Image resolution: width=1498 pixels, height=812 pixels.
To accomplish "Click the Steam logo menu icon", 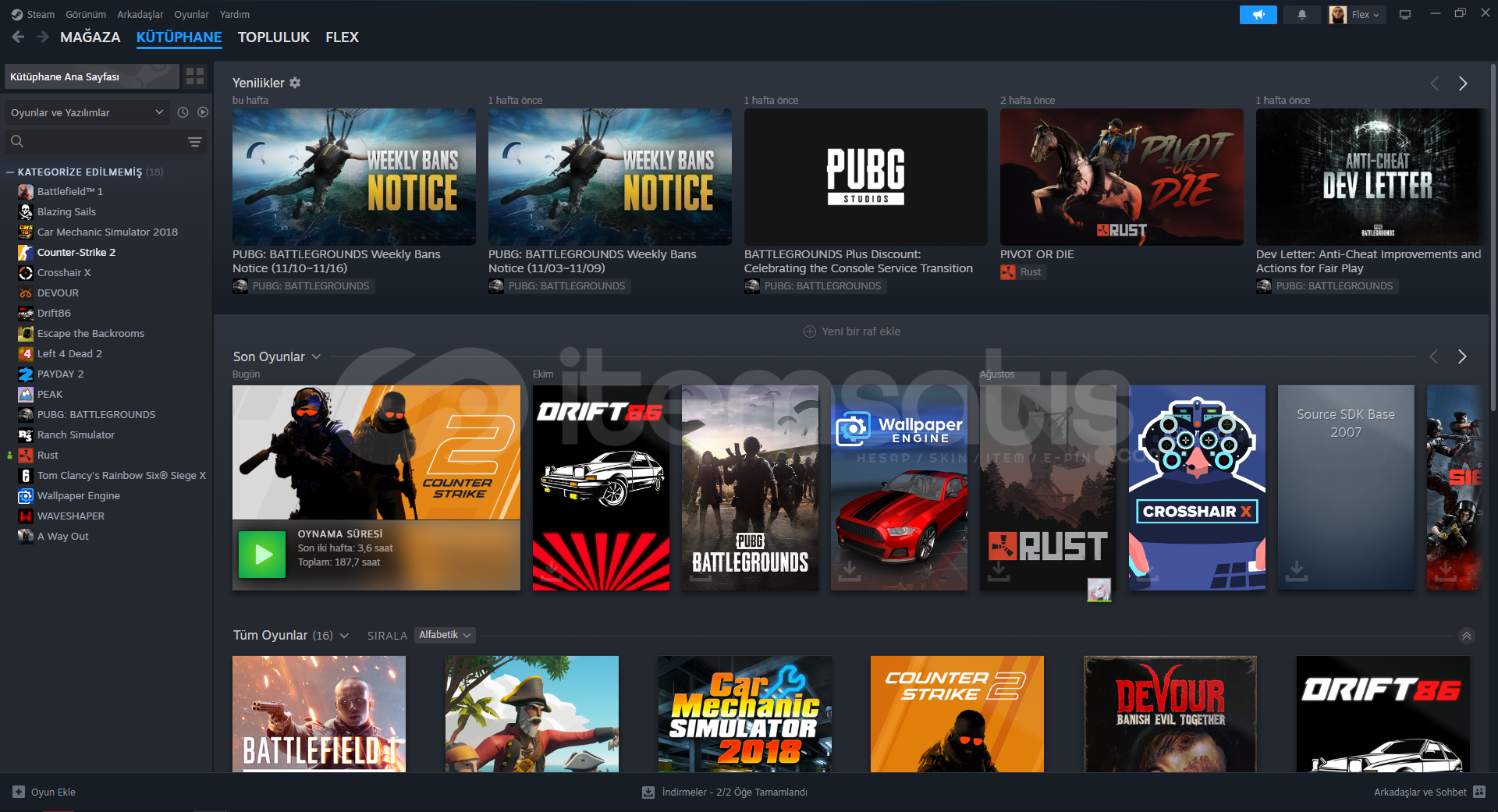I will 17,15.
